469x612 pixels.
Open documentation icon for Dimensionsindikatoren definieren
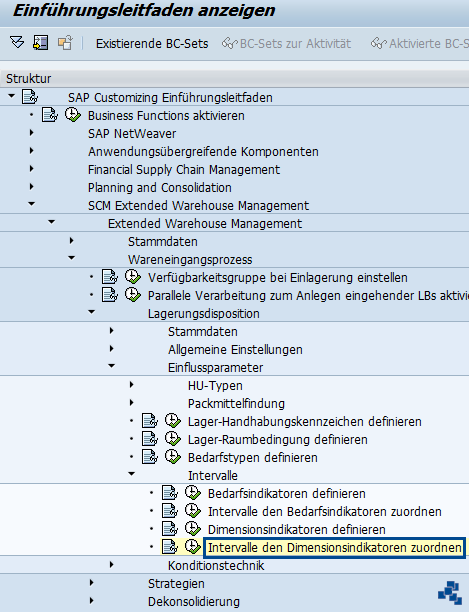click(170, 528)
